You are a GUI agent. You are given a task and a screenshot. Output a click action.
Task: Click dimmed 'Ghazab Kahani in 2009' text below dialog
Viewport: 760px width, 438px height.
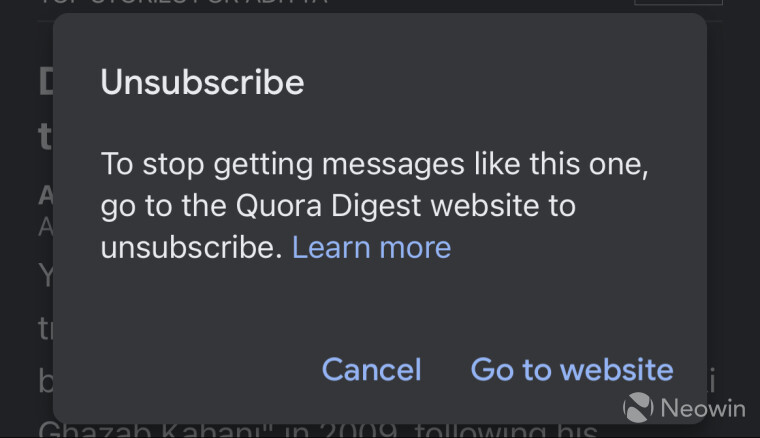tap(218, 431)
